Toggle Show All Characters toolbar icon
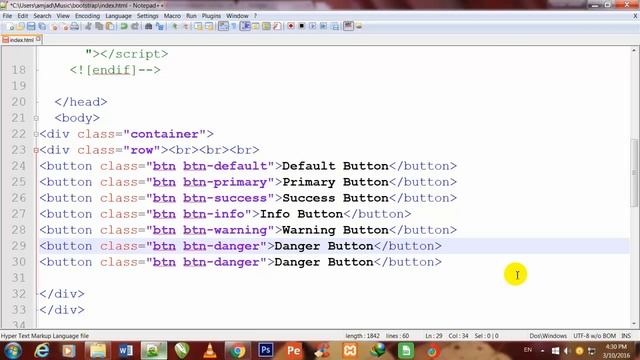Screen dimensions: 640x360 coord(234,27)
